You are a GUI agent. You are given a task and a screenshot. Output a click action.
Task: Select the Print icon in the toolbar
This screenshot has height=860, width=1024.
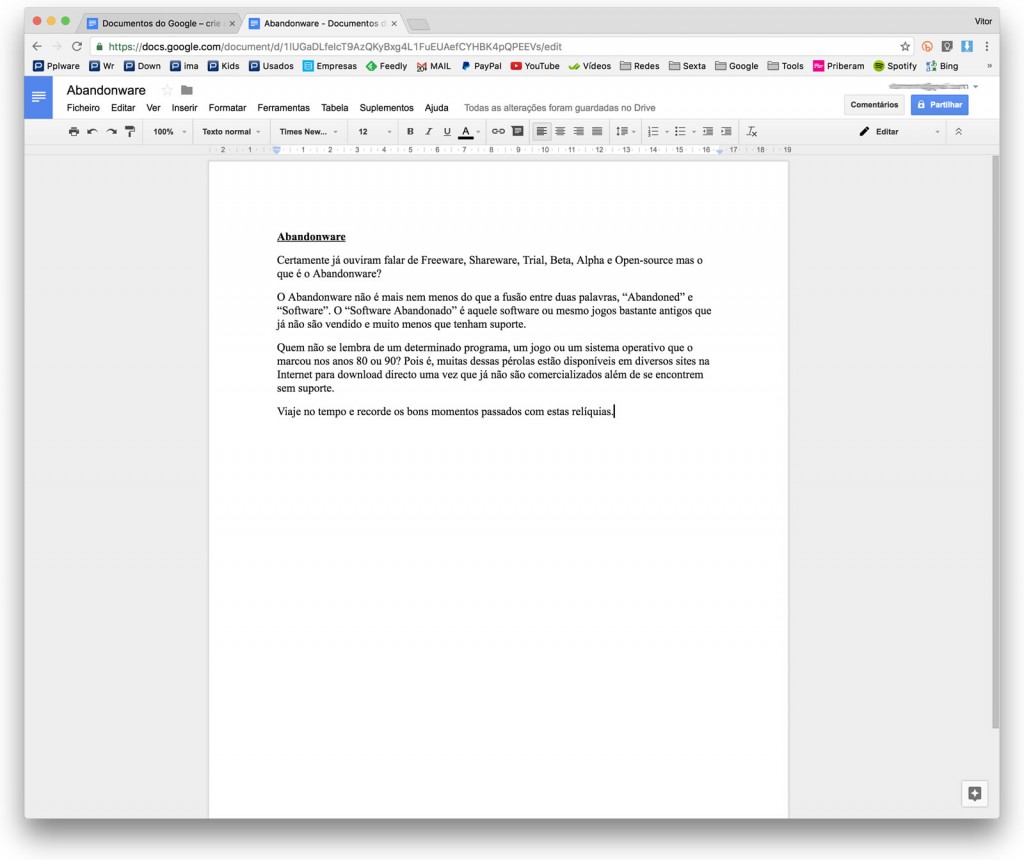[73, 131]
